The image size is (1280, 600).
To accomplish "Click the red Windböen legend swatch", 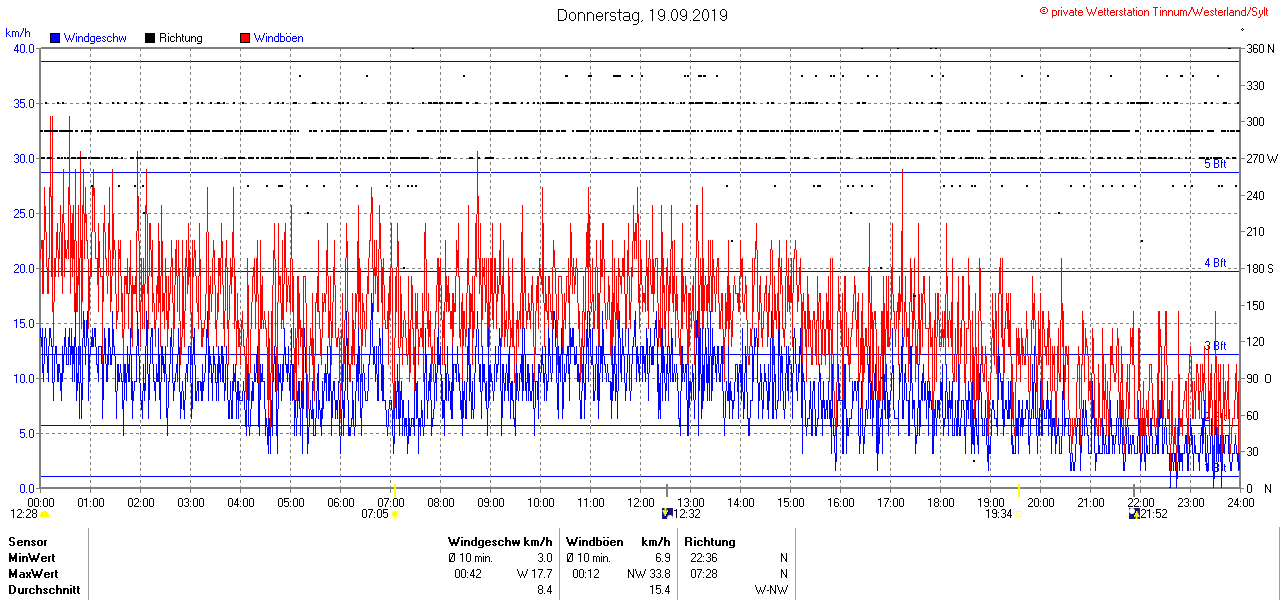I will (x=245, y=38).
